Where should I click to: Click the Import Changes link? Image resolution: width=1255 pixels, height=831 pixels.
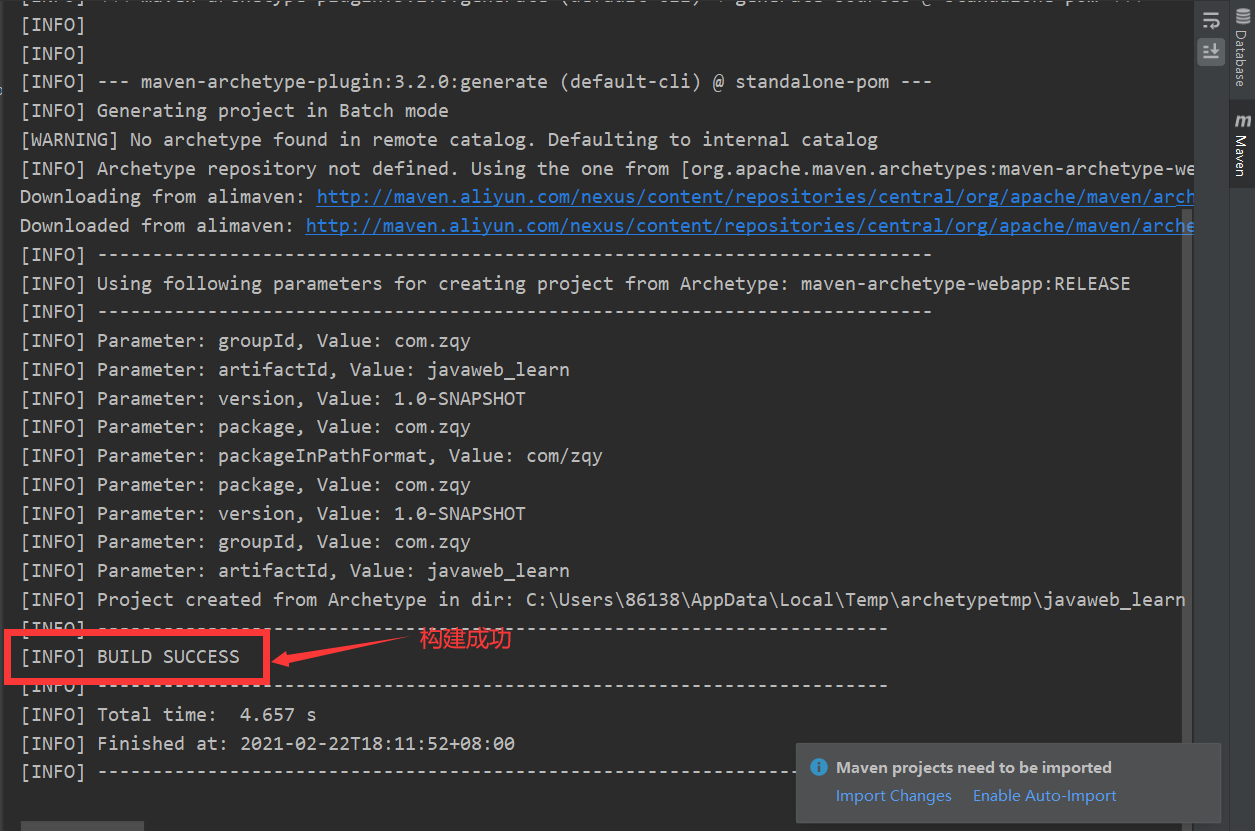click(x=893, y=796)
